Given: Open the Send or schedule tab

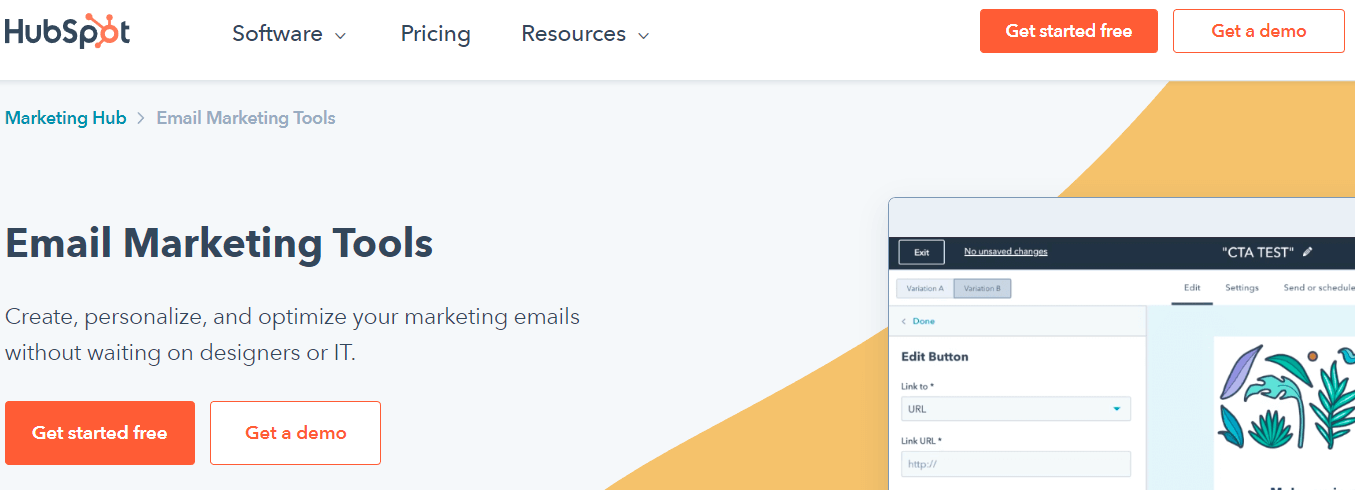Looking at the screenshot, I should coord(1318,288).
